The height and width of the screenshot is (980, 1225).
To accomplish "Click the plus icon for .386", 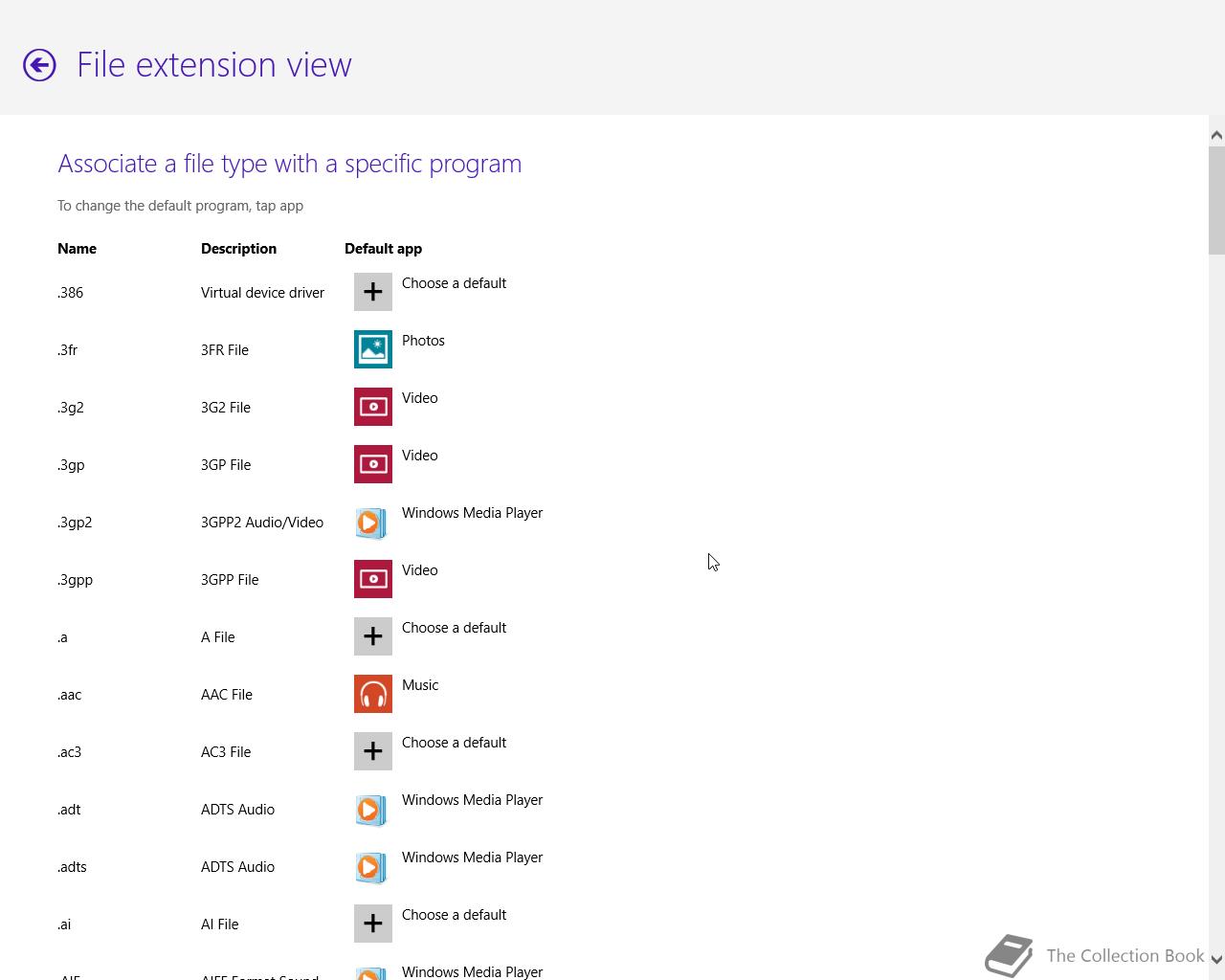I will pyautogui.click(x=373, y=292).
